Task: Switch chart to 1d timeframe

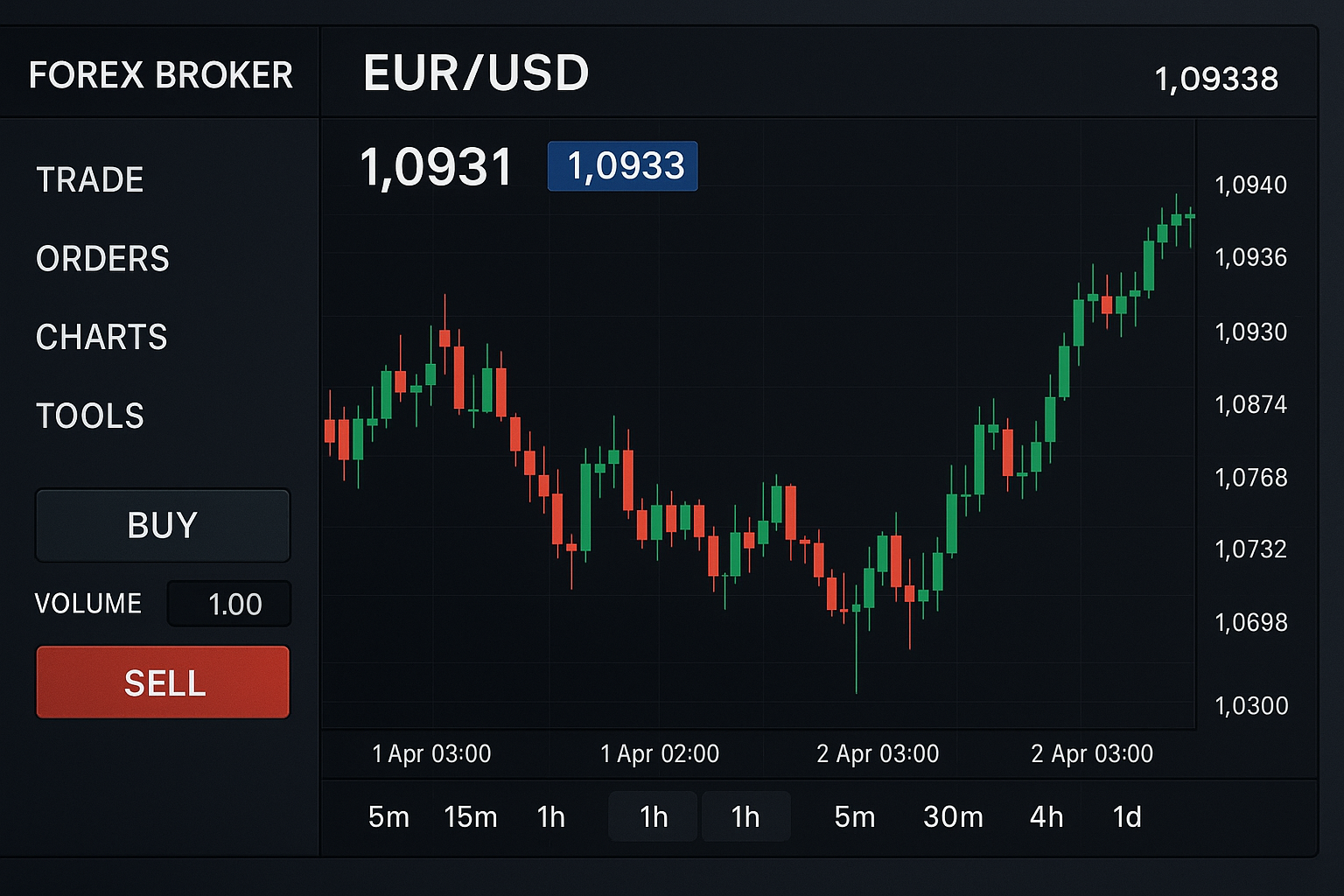Action: click(1127, 817)
